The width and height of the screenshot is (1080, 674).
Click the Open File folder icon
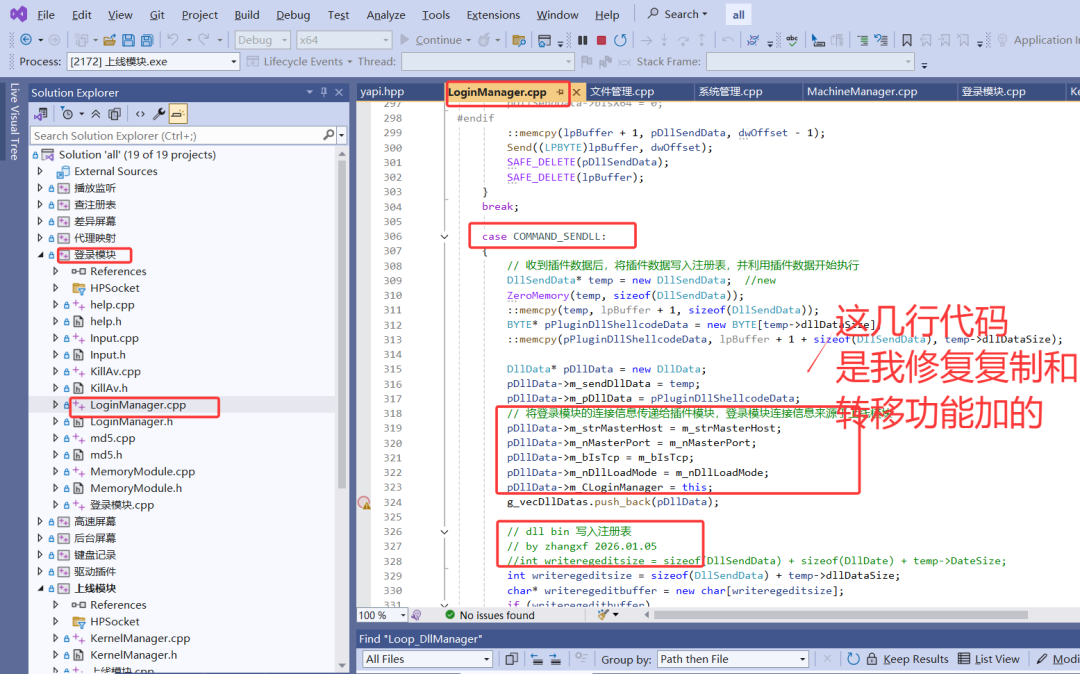[109, 41]
